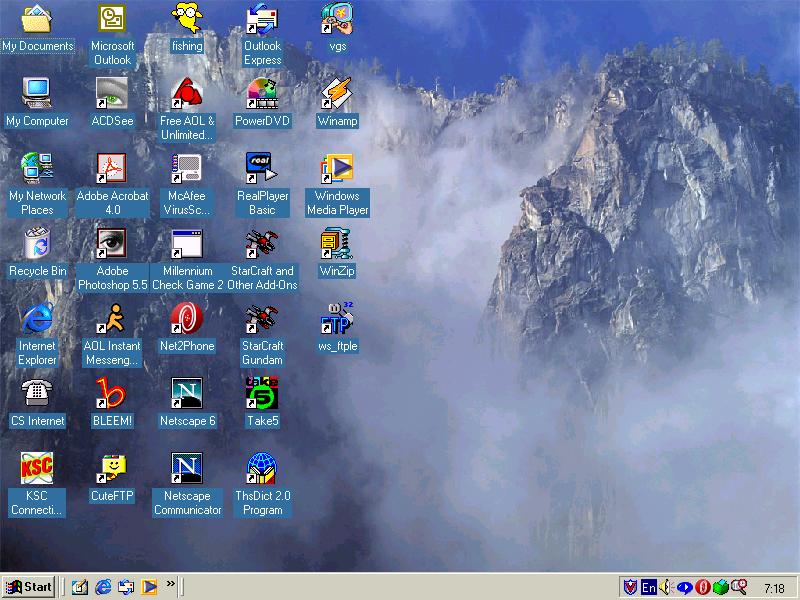Click the magnifier tray icon

(738, 587)
